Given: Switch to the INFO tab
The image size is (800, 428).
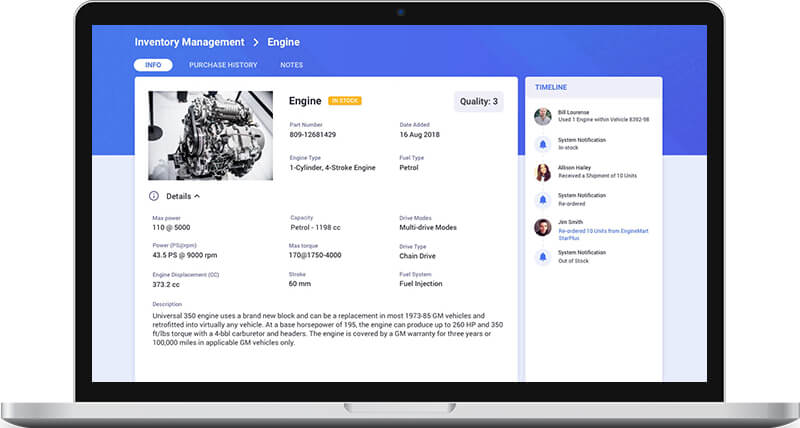Looking at the screenshot, I should [153, 65].
